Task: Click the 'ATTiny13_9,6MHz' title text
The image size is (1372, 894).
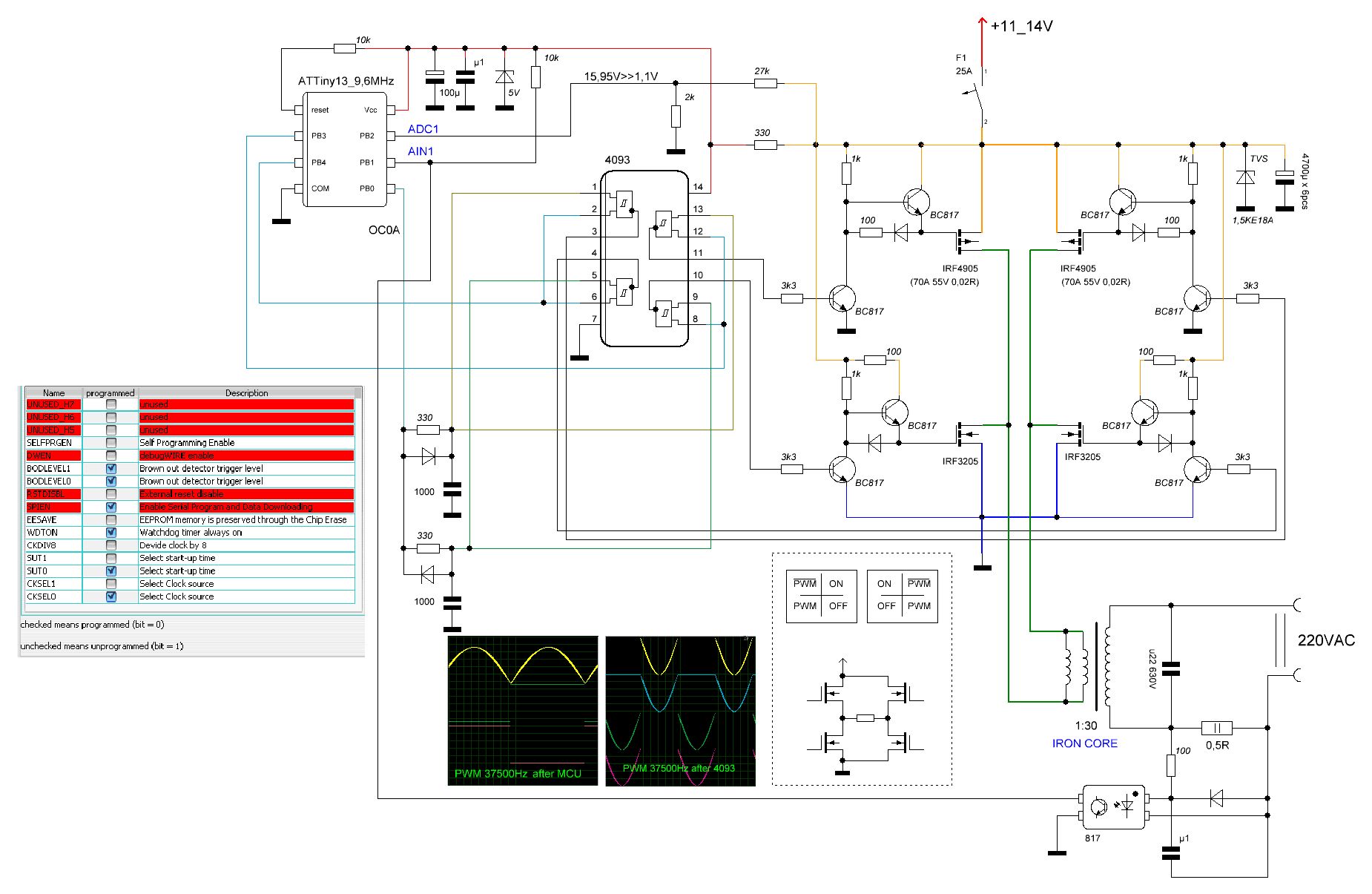Action: coord(346,81)
